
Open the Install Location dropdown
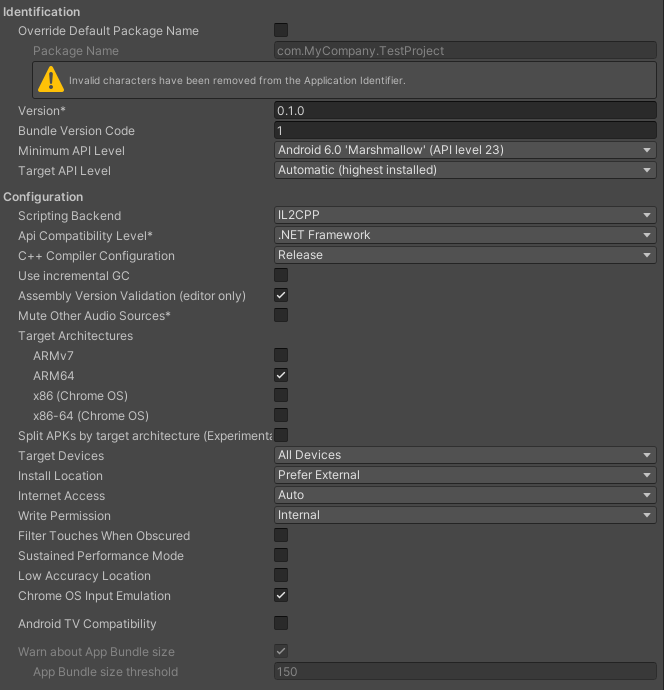point(465,475)
